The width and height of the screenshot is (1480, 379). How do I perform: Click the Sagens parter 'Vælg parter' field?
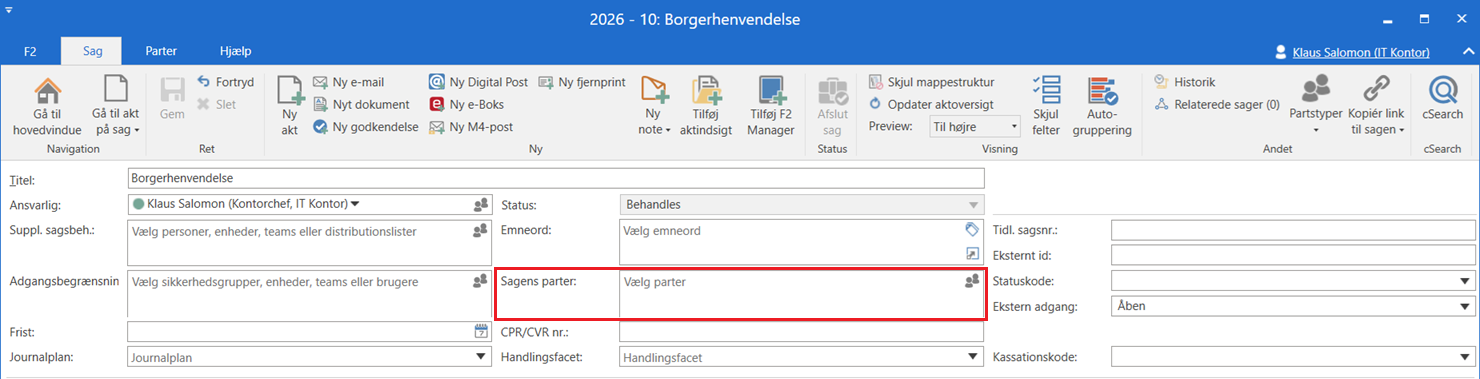802,294
